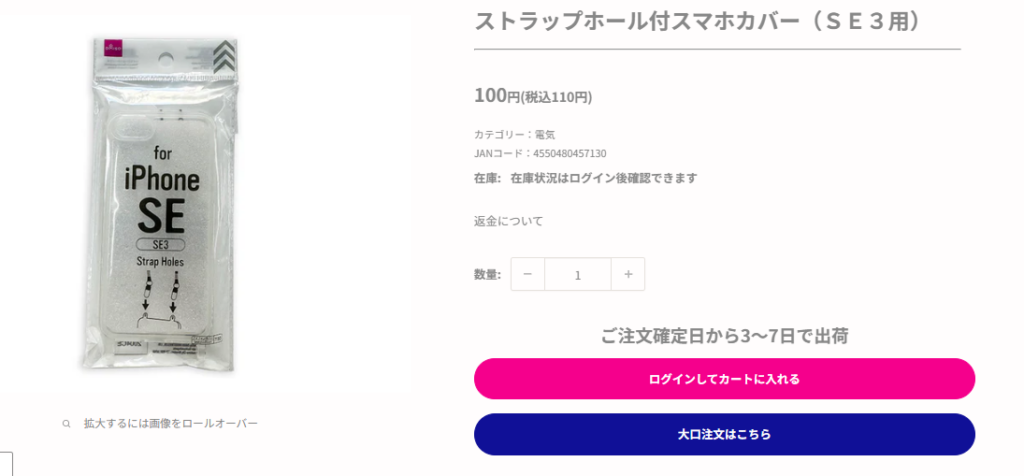Click the ご注文確定日から3〜7日で出荷 shipping notice
The image size is (1024, 476).
[724, 336]
